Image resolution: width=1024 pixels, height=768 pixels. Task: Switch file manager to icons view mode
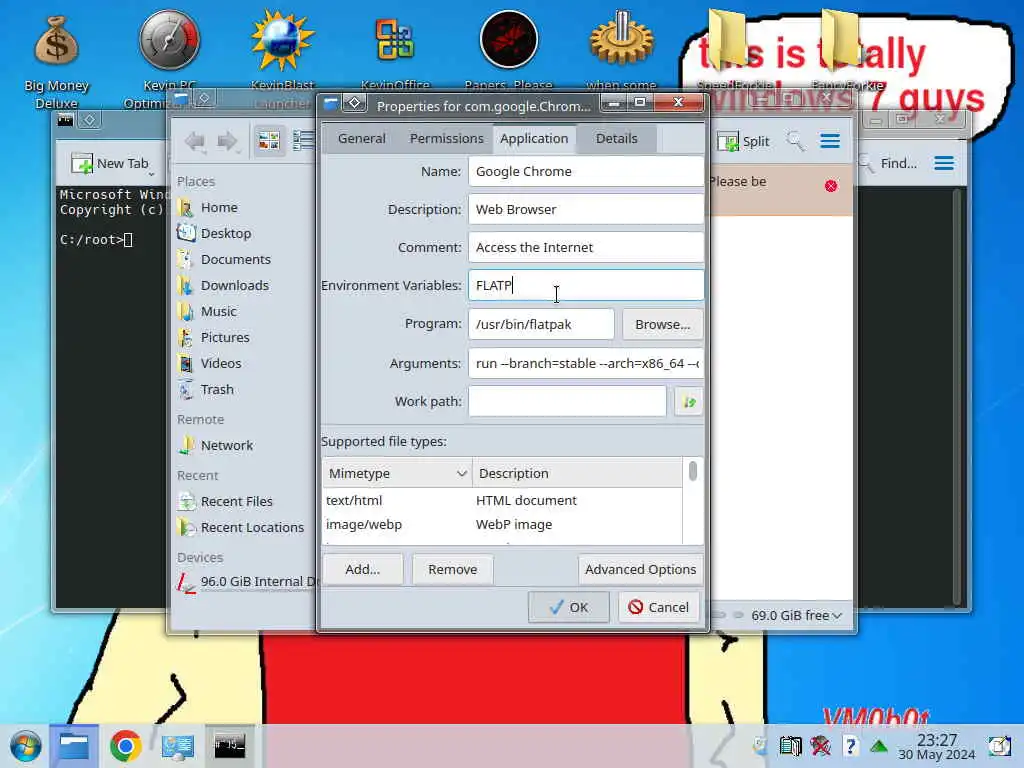269,140
